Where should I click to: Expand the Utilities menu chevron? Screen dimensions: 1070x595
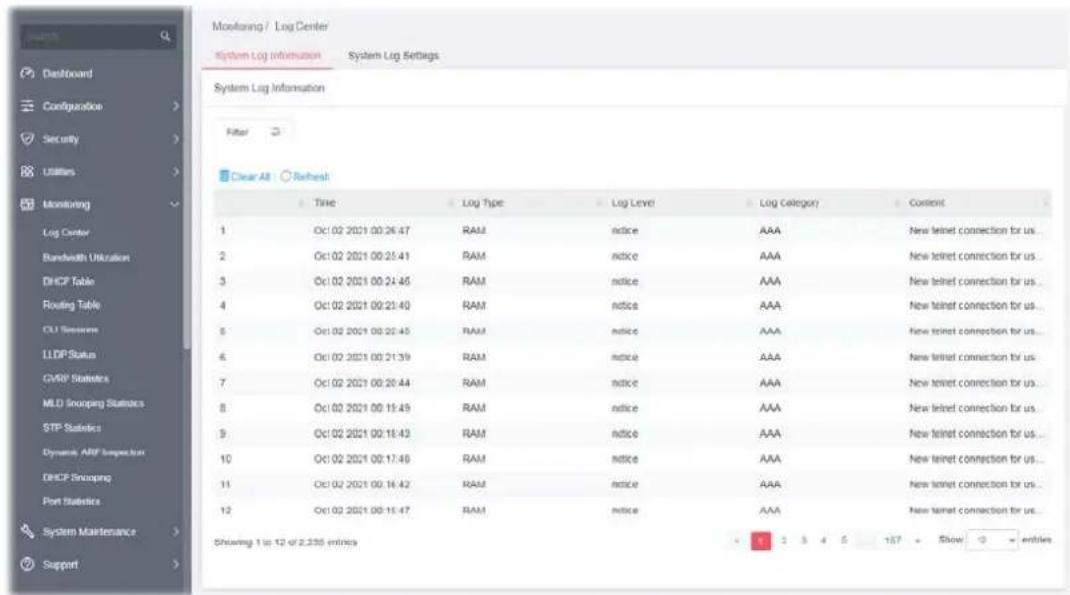175,171
